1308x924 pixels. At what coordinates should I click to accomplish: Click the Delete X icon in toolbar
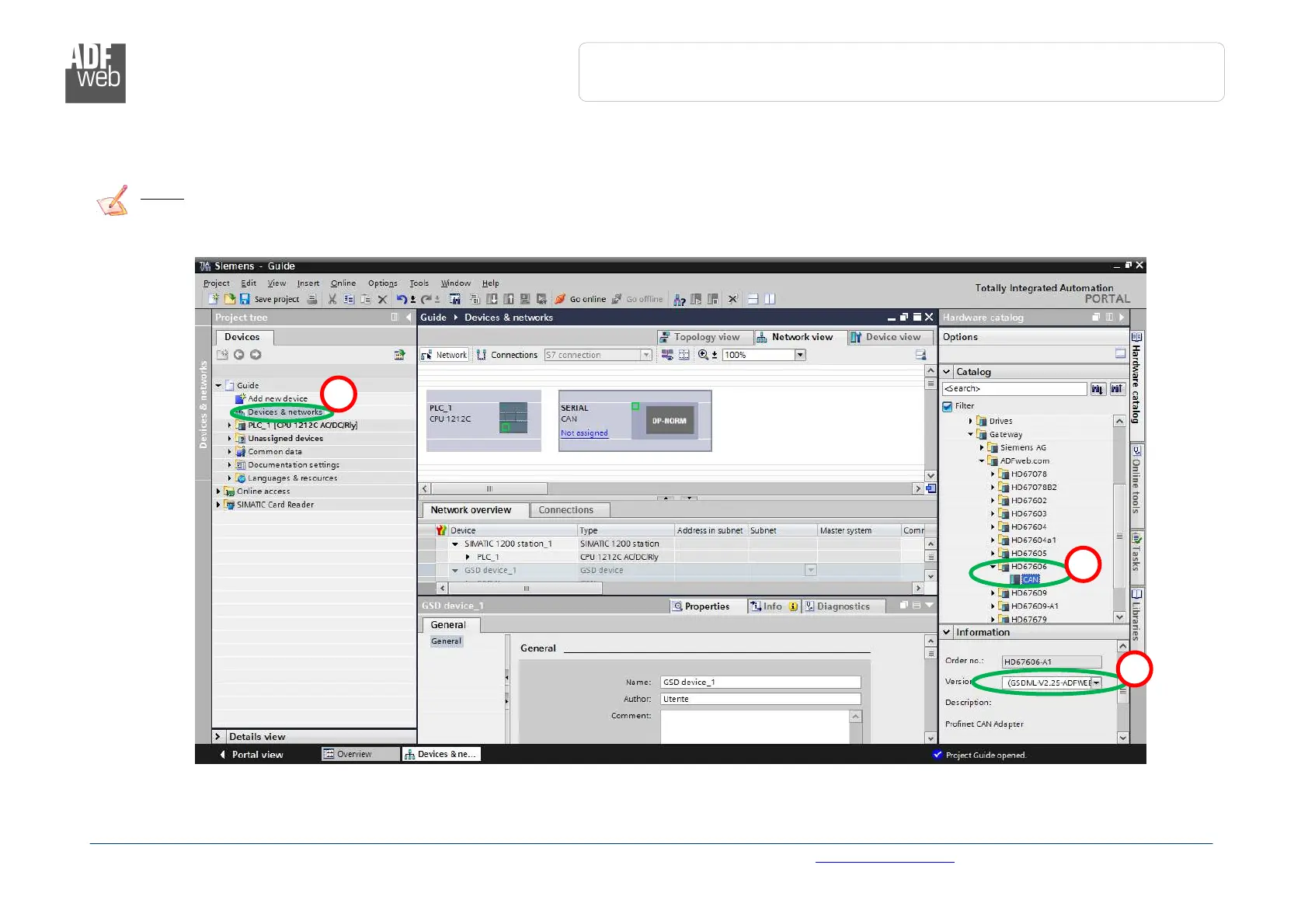point(382,299)
